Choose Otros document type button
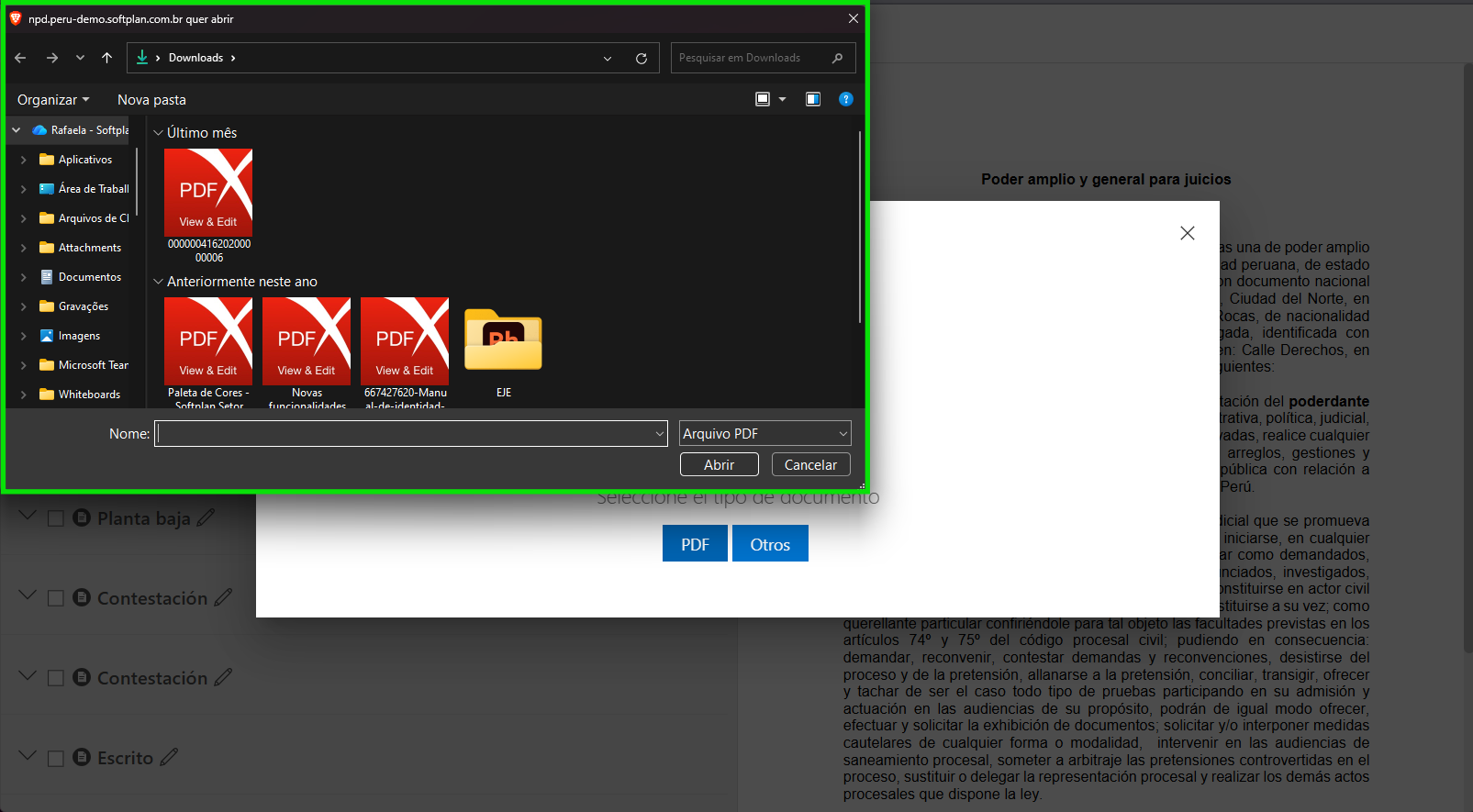The height and width of the screenshot is (812, 1473). pos(770,544)
